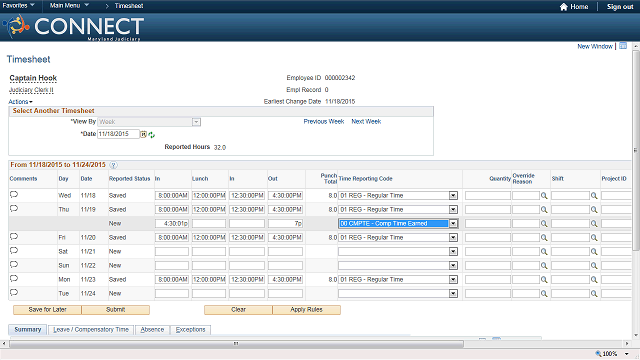Open comment bubble for Mon 11/23
The height and width of the screenshot is (360, 640).
[14, 279]
